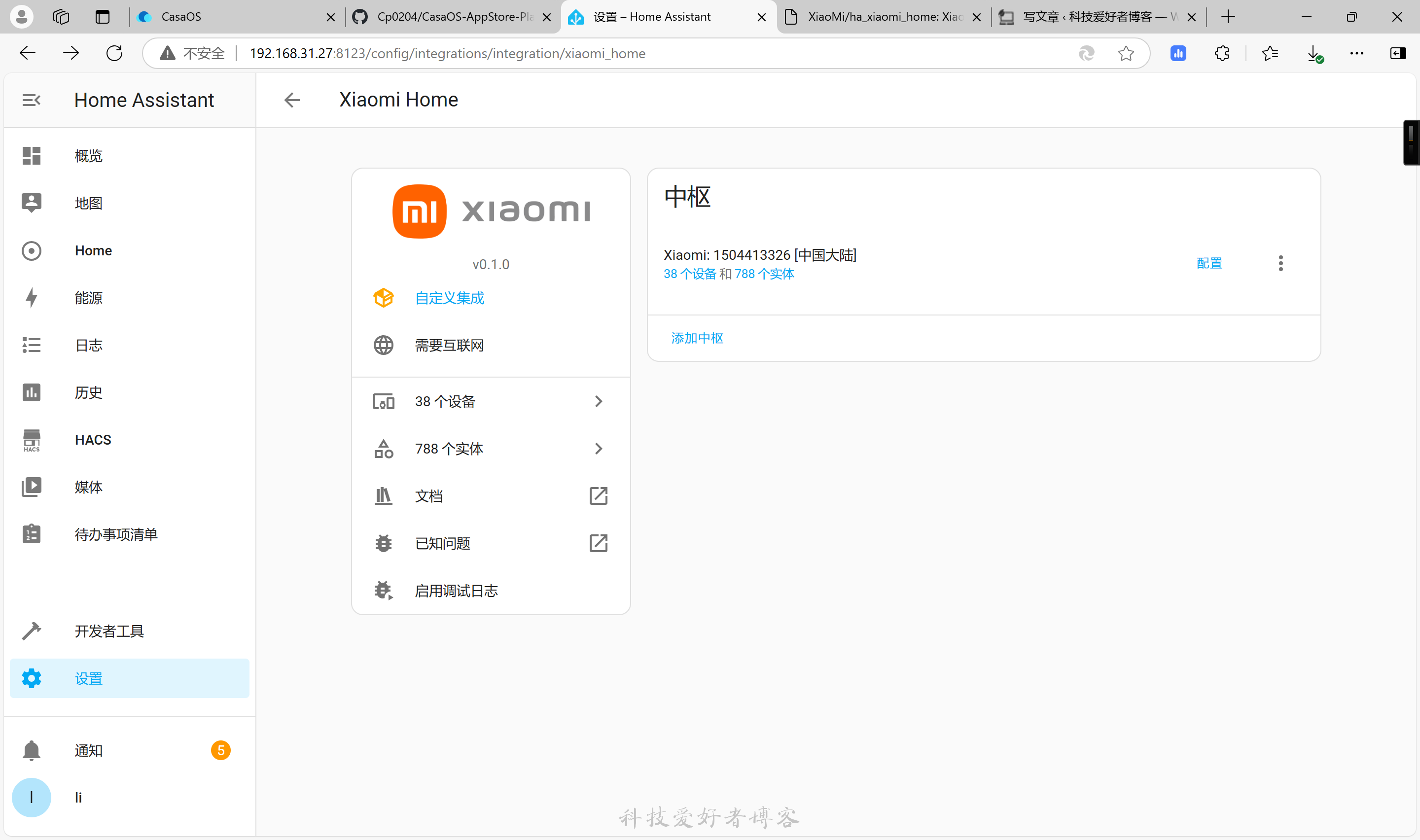Image resolution: width=1420 pixels, height=840 pixels.
Task: Click the bookshelf icon beside 文档
Action: 384,496
